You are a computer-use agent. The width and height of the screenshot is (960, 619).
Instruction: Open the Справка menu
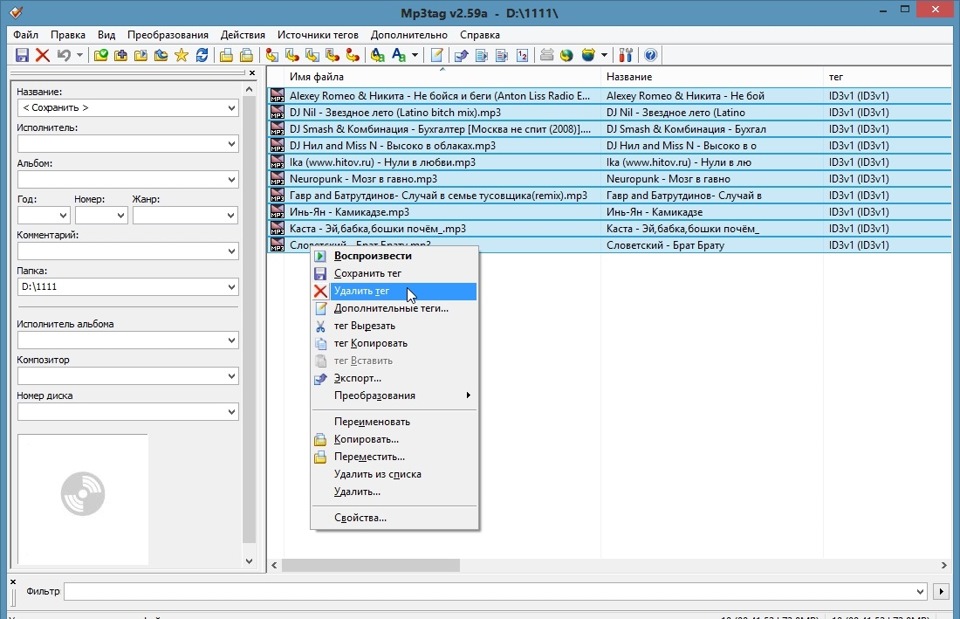pyautogui.click(x=480, y=35)
